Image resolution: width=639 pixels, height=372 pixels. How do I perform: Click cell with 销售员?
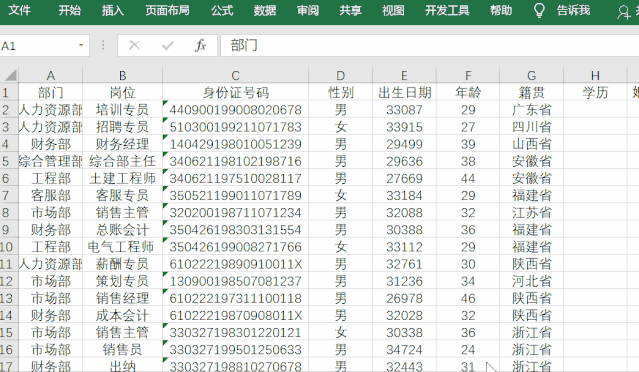click(x=122, y=349)
